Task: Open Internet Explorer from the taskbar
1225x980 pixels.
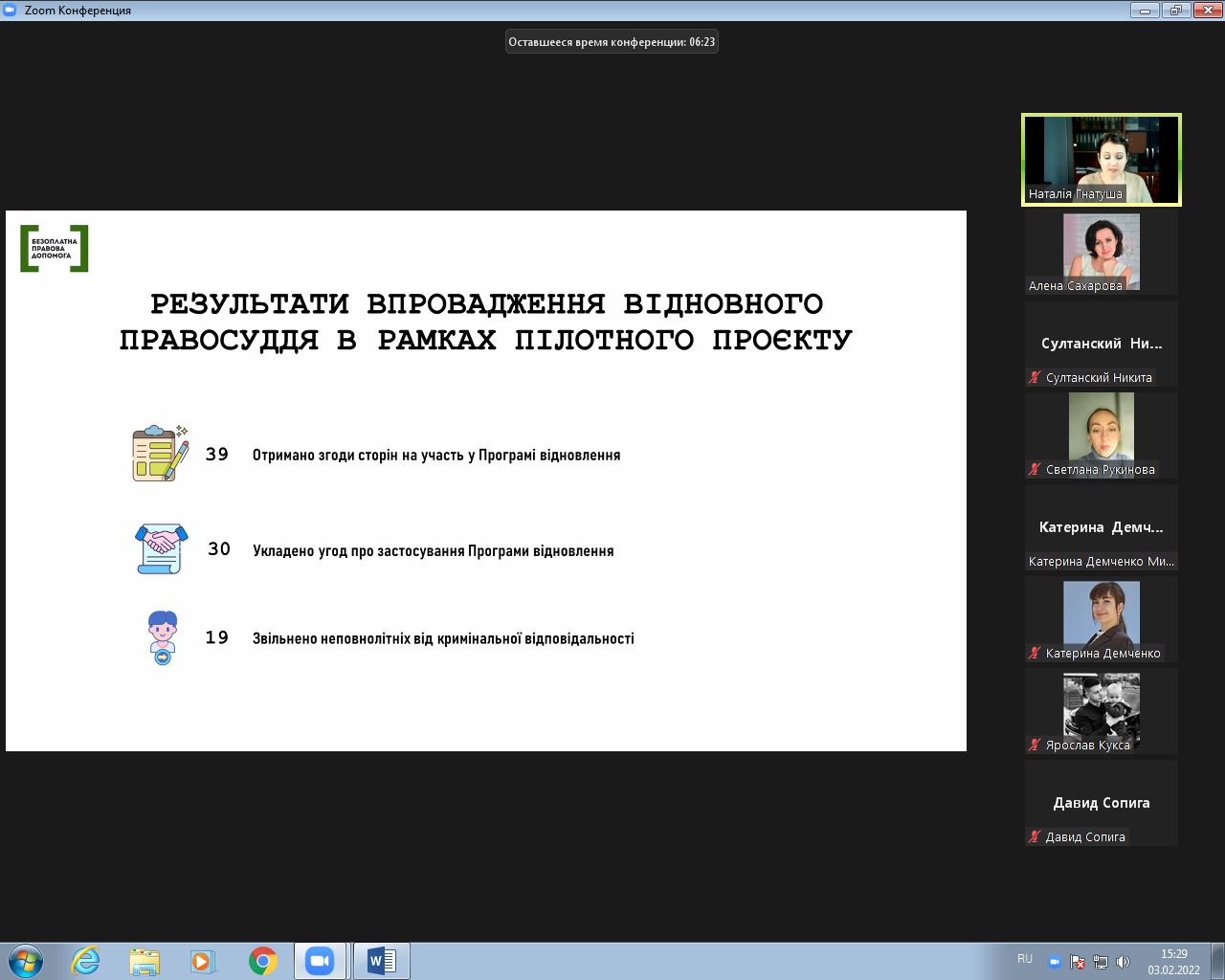Action: (x=86, y=961)
